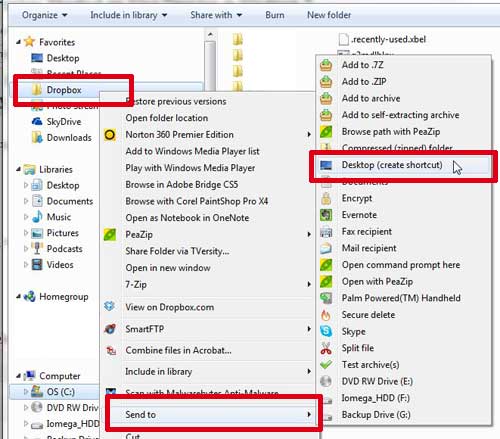Open the Norton 360 Premier Edition submenu
The height and width of the screenshot is (439, 500).
tap(208, 135)
